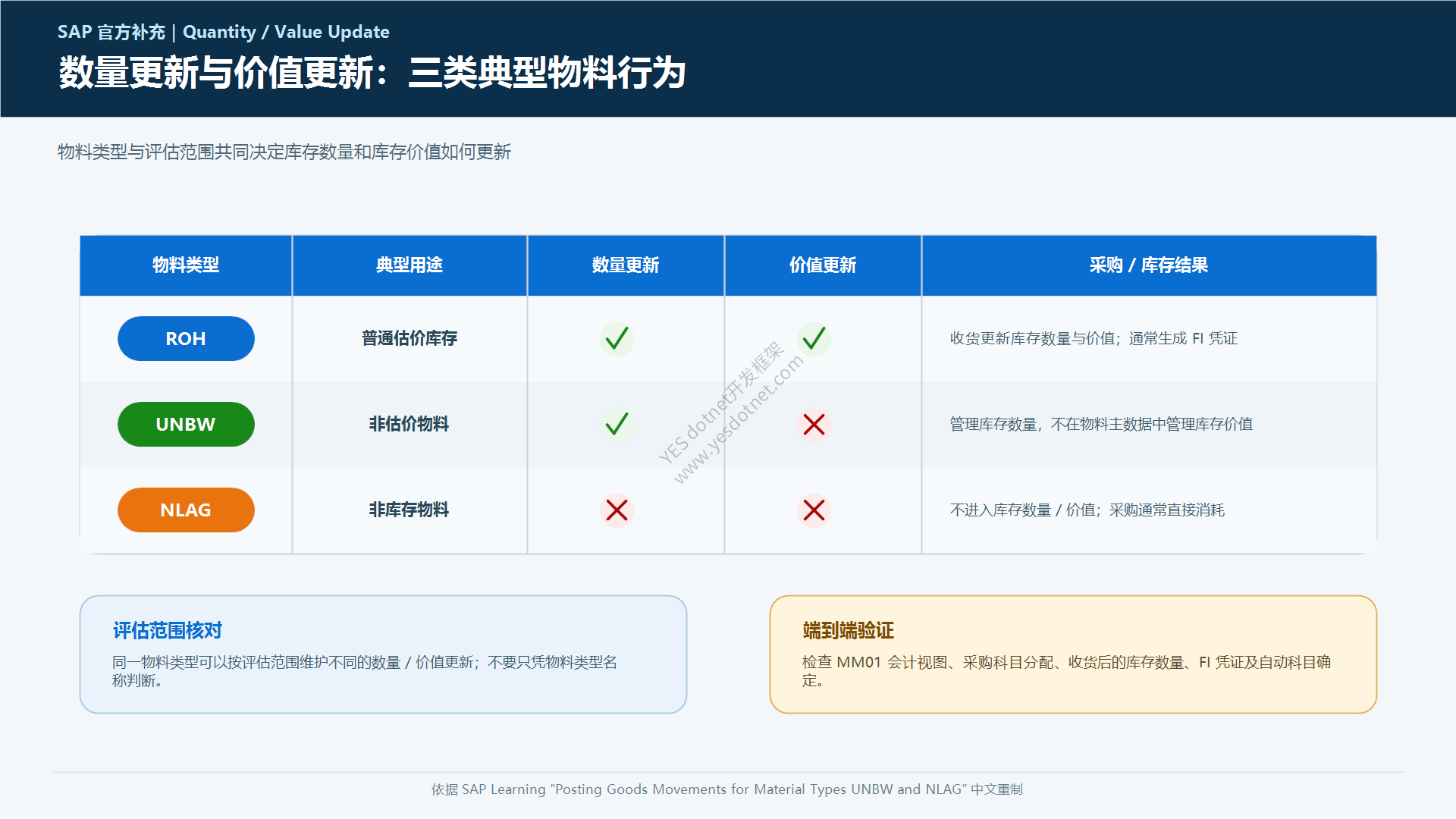The height and width of the screenshot is (819, 1456).
Task: Click the 普通估价库存 cell
Action: tap(409, 338)
